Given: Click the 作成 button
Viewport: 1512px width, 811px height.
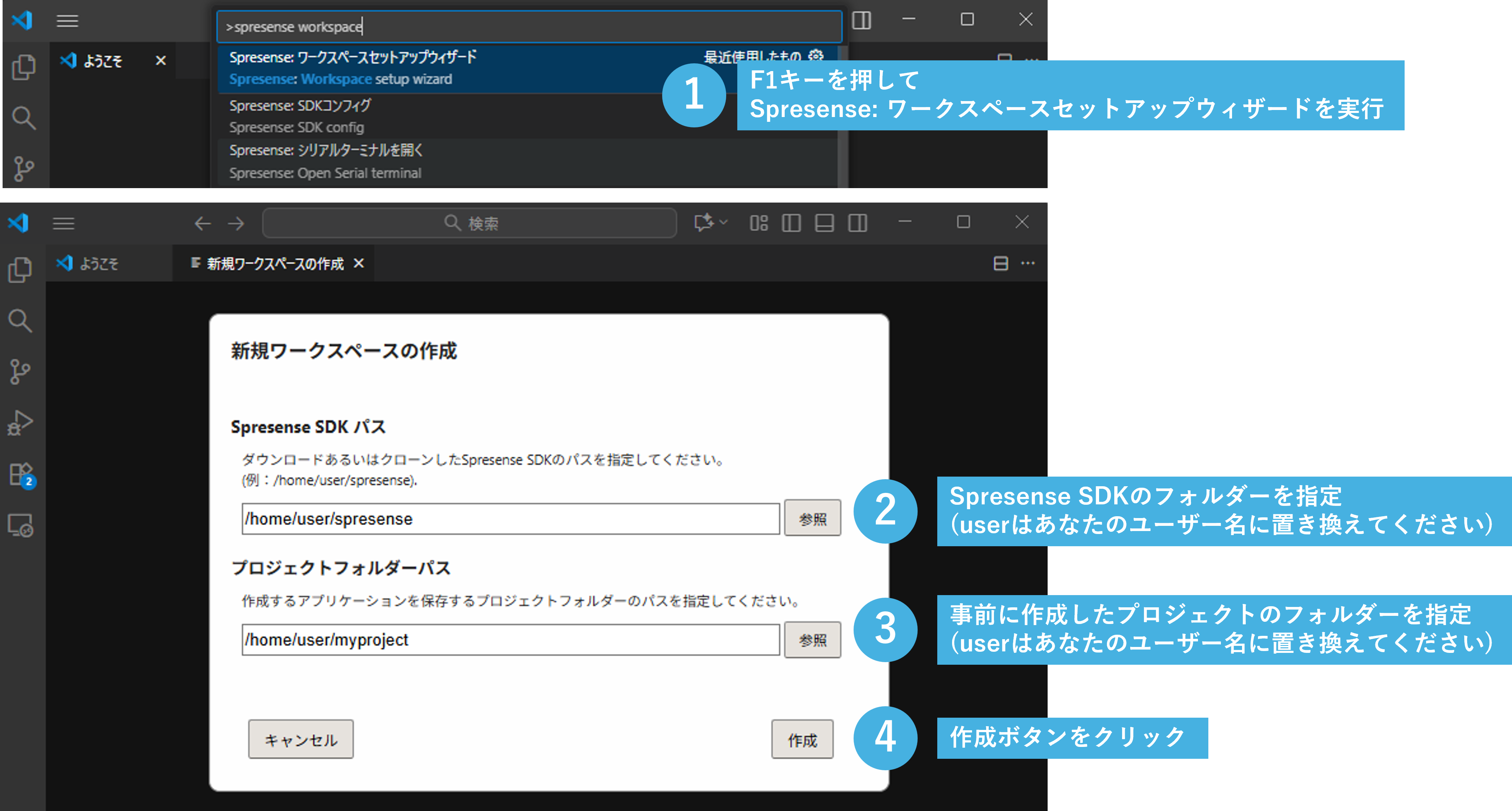Looking at the screenshot, I should pos(802,740).
